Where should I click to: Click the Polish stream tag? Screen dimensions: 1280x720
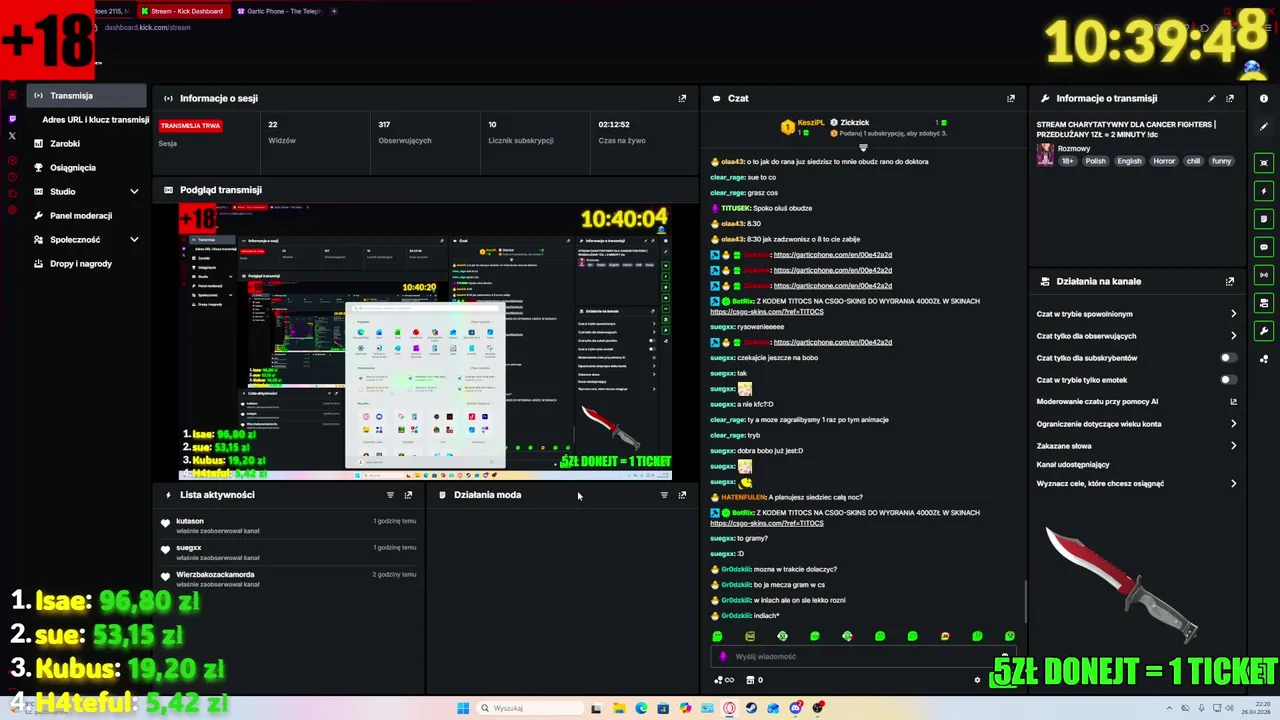coord(1096,161)
